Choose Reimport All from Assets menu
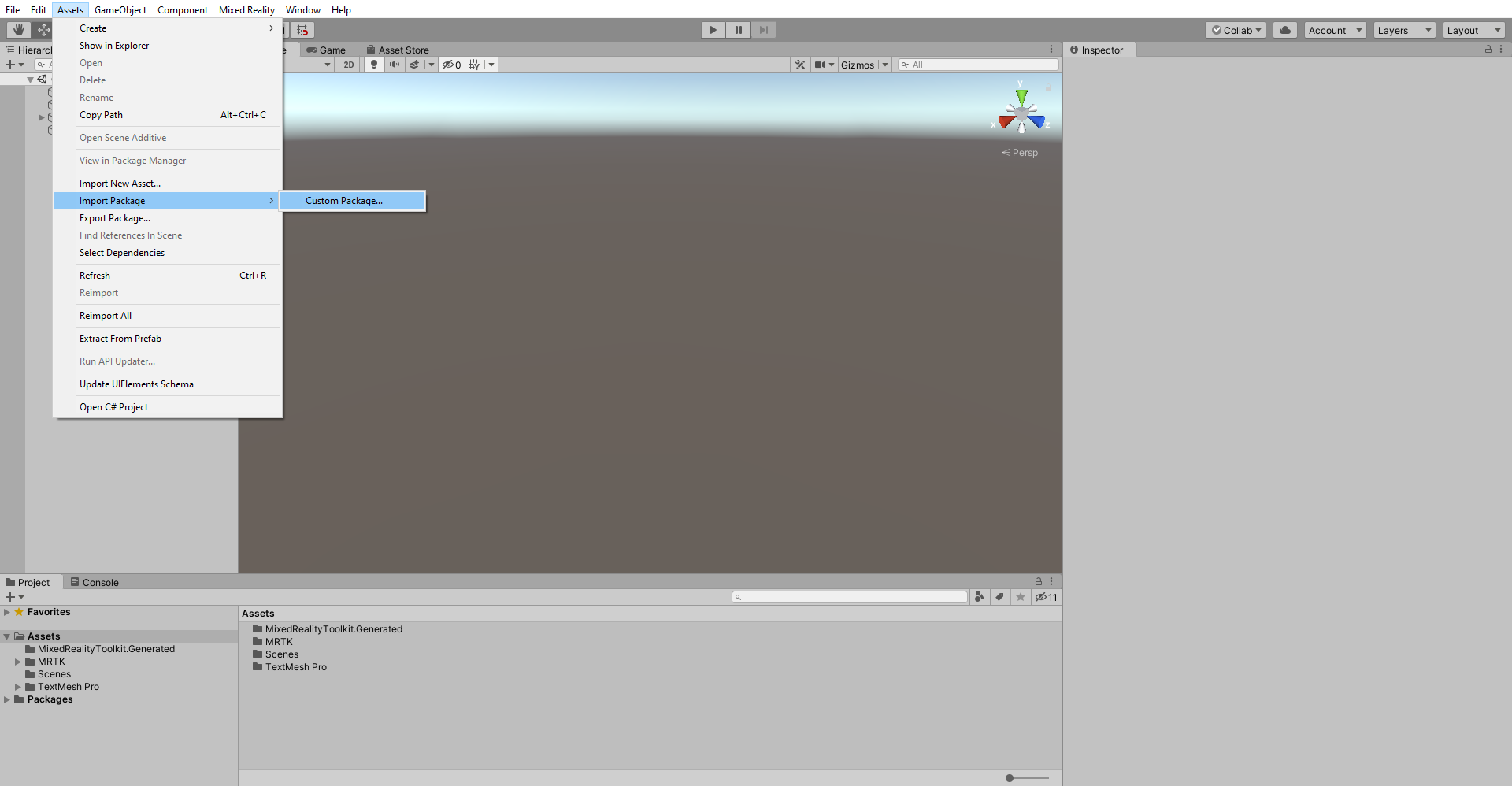The height and width of the screenshot is (786, 1512). 168,316
